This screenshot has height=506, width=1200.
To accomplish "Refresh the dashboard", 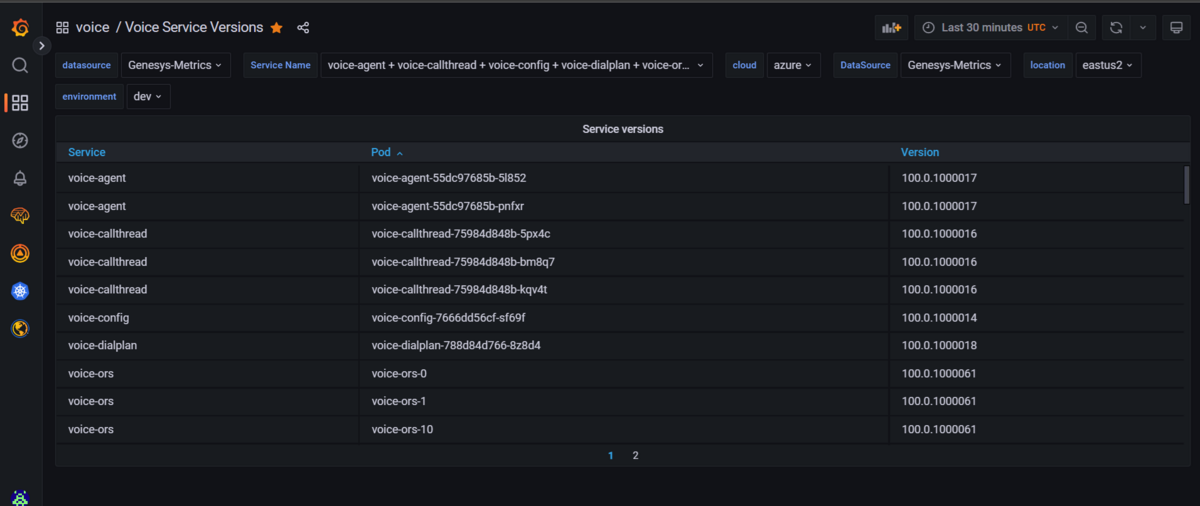I will (1116, 28).
